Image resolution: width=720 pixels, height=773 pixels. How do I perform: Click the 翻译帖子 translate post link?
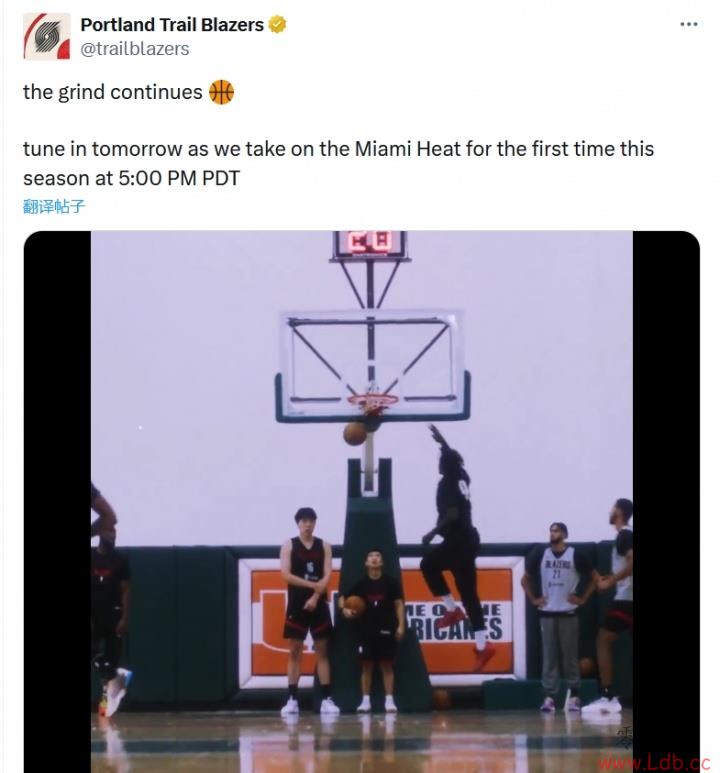[54, 207]
